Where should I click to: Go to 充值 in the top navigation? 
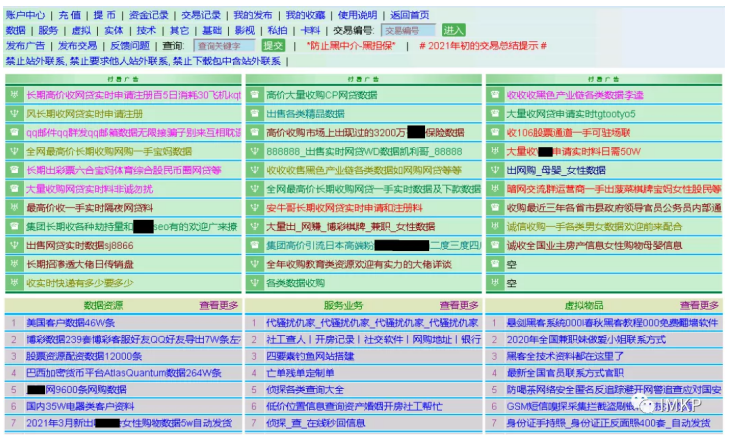(x=69, y=15)
